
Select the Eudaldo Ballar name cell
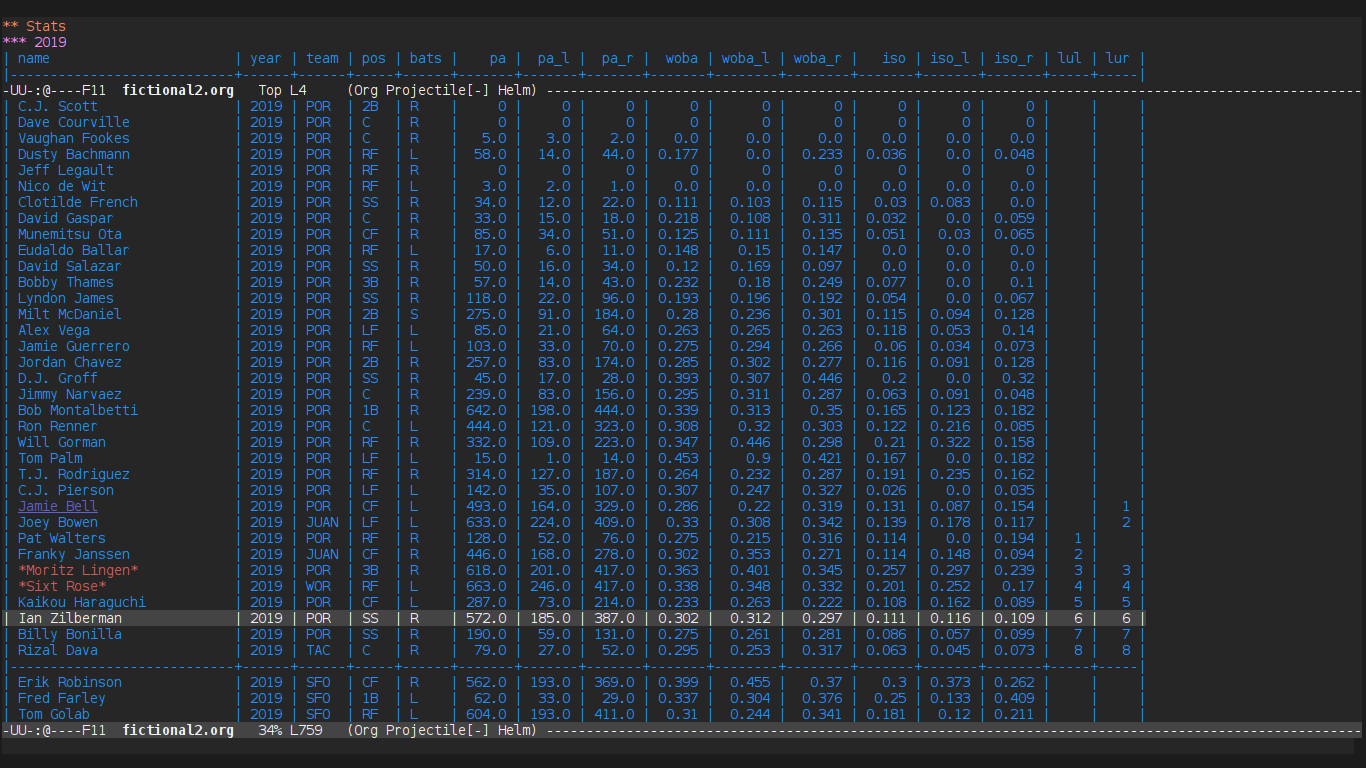[x=74, y=250]
